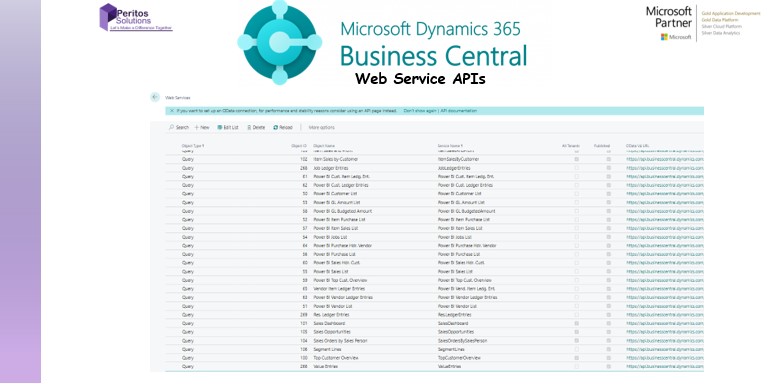Select Vendor Item Ledger Entries object name

pos(339,289)
